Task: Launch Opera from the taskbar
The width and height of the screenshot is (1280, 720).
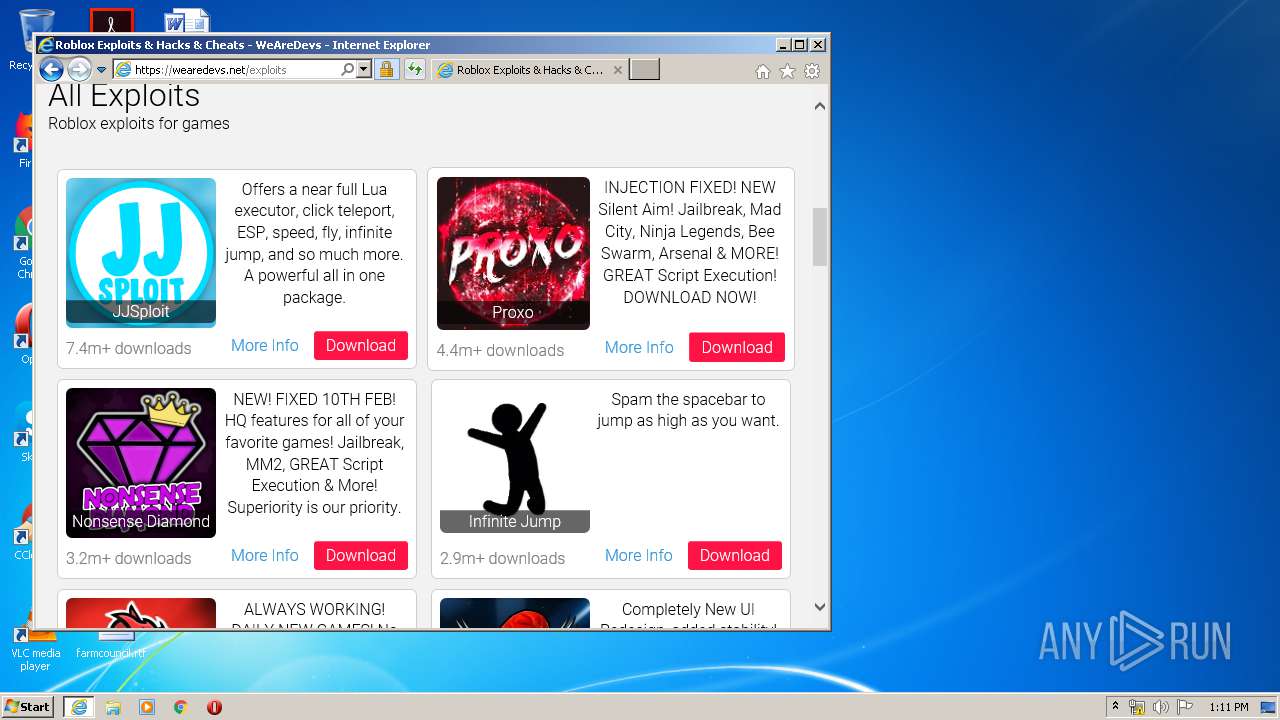Action: point(214,707)
